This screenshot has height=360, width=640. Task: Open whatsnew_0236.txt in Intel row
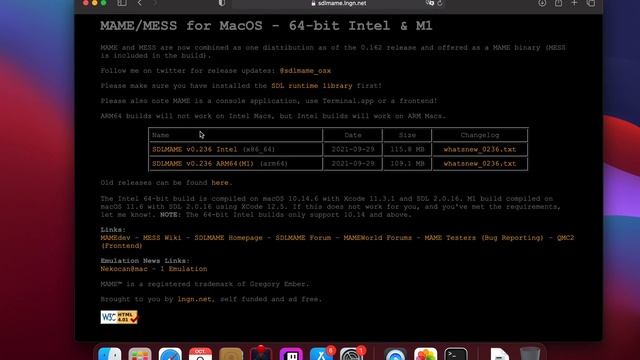point(480,149)
